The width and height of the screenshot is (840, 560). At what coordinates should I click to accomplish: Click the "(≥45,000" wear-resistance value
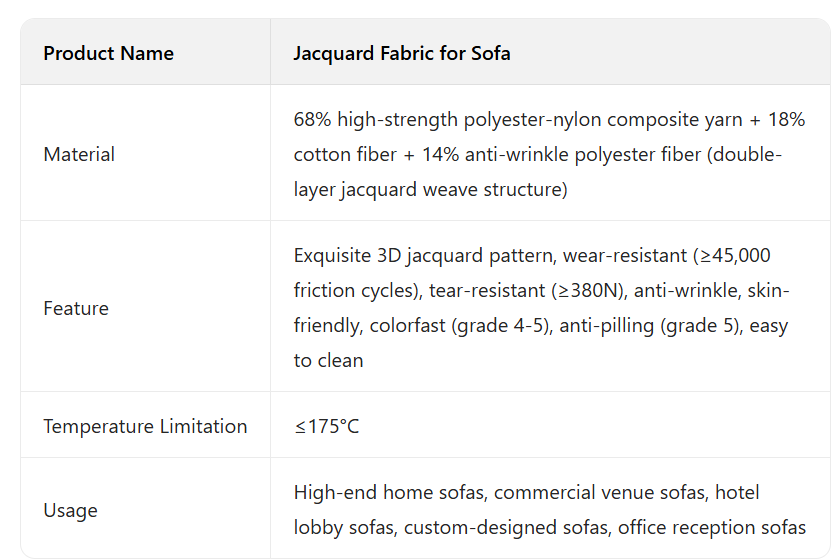[x=730, y=256]
